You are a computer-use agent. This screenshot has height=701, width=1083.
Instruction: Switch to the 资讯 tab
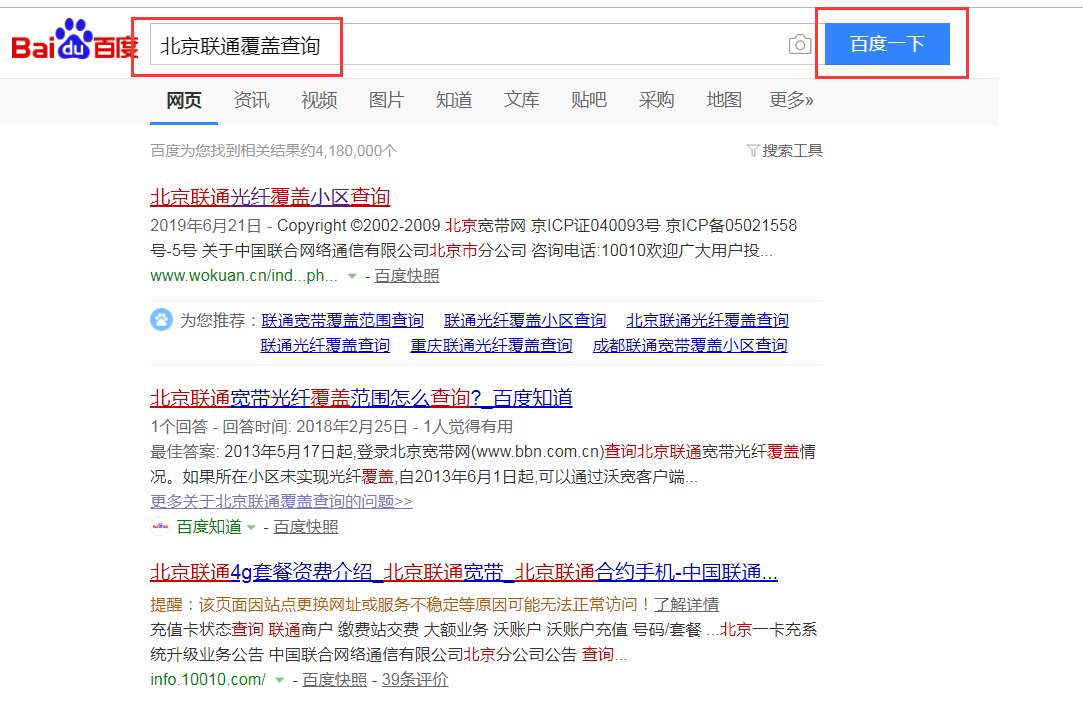pyautogui.click(x=251, y=100)
